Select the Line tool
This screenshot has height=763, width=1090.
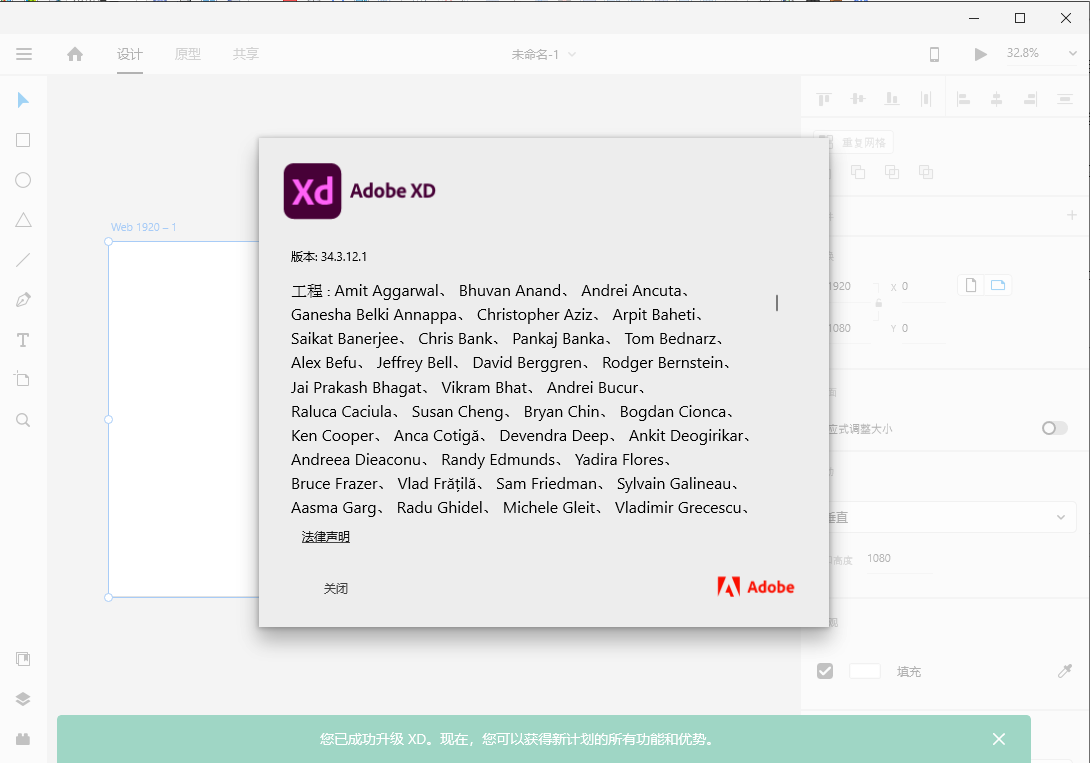coord(23,260)
